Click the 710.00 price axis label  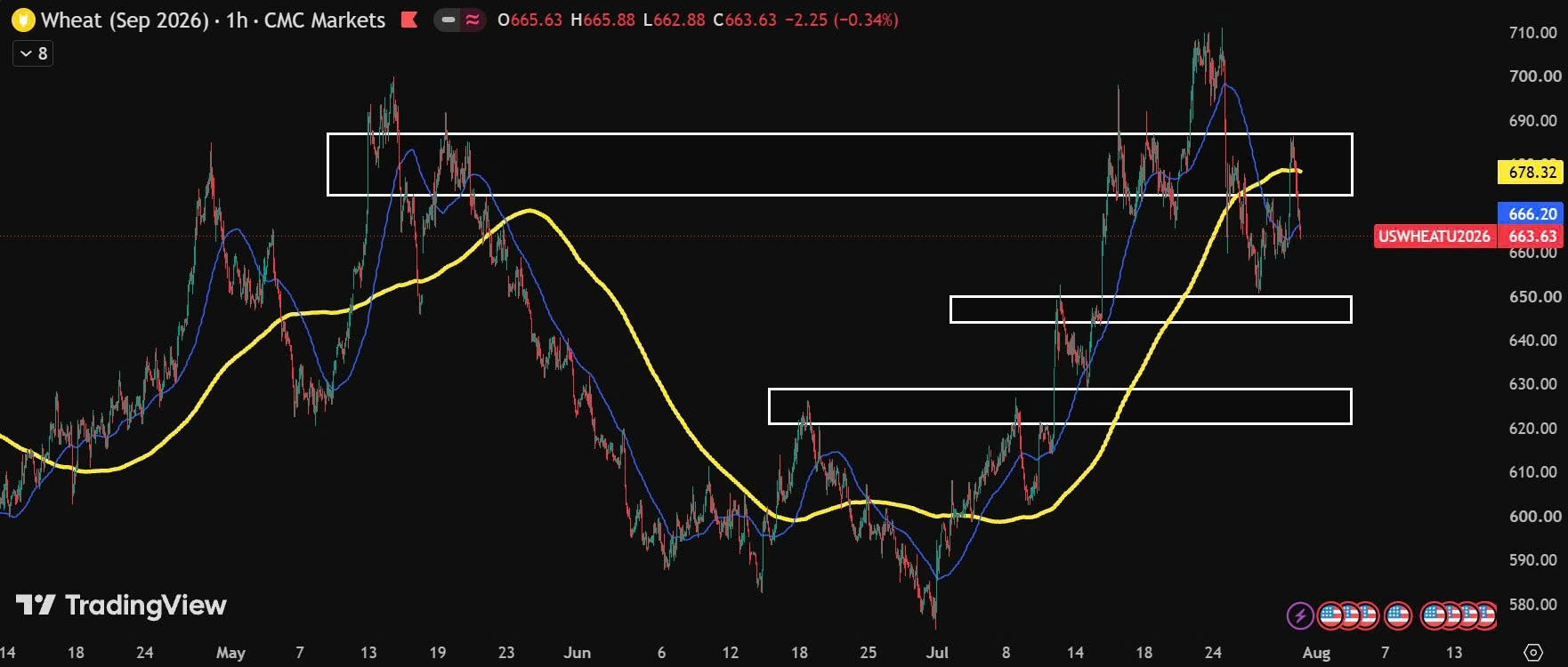pyautogui.click(x=1533, y=33)
